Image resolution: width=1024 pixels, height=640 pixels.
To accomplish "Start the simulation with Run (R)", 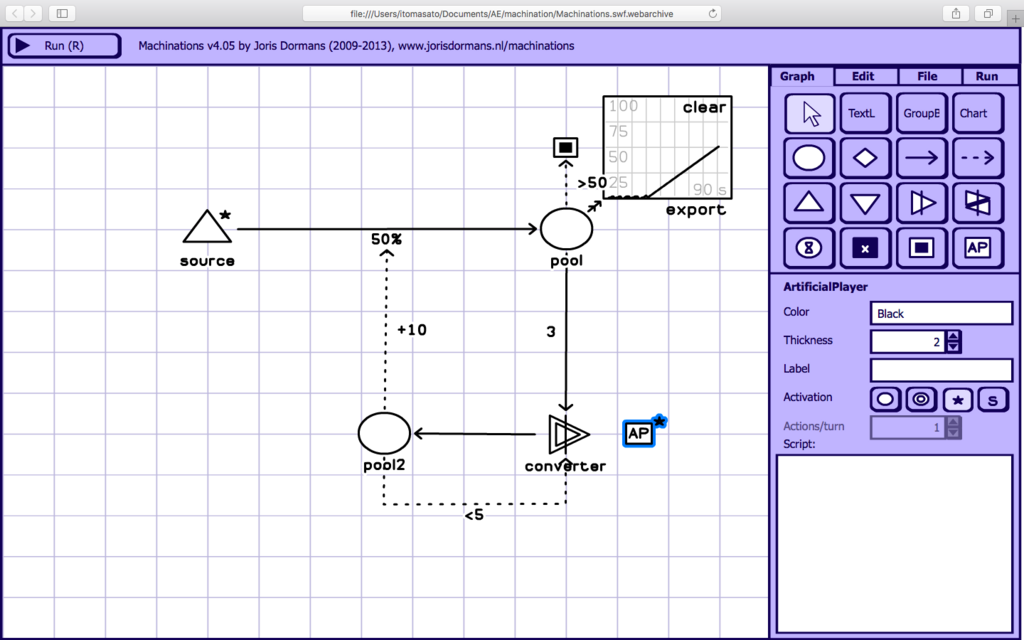I will point(64,46).
